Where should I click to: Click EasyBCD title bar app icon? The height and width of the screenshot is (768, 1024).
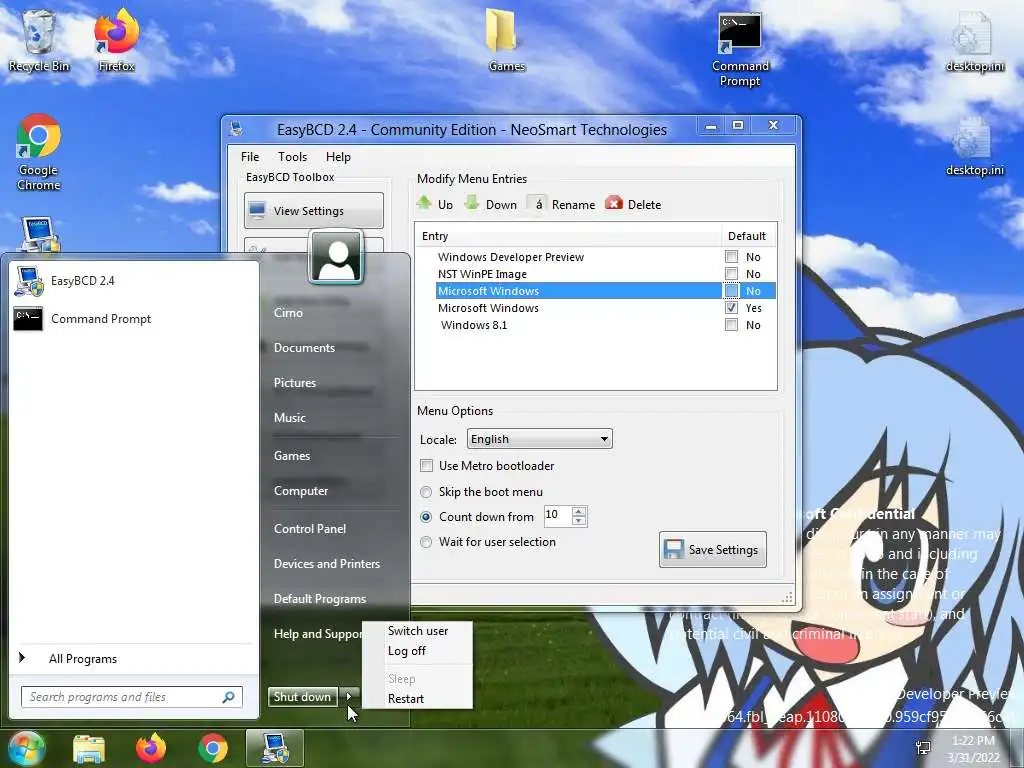pos(236,129)
